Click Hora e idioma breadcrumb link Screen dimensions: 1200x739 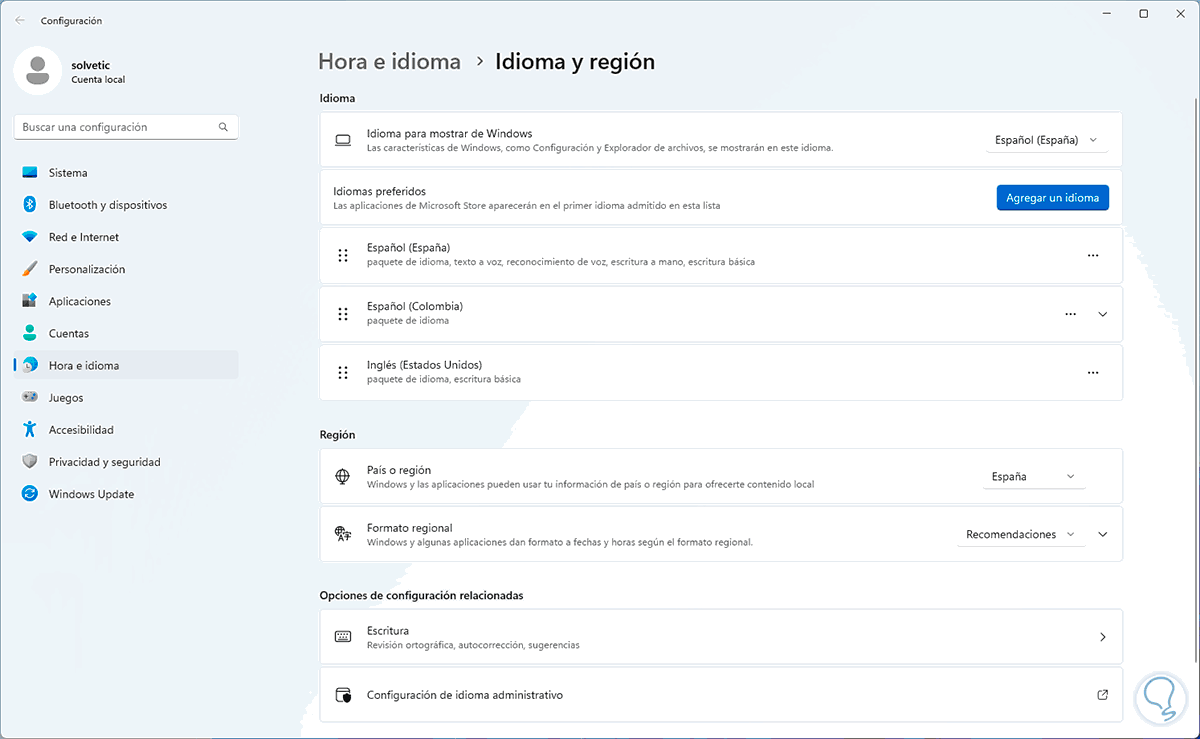389,62
